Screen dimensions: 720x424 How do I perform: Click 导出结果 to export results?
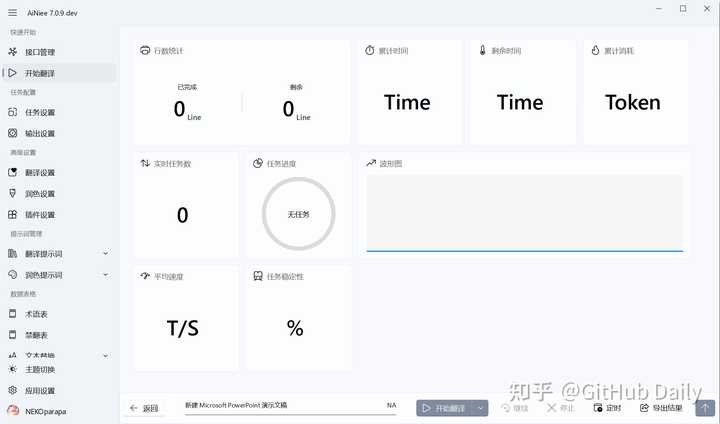click(x=660, y=408)
